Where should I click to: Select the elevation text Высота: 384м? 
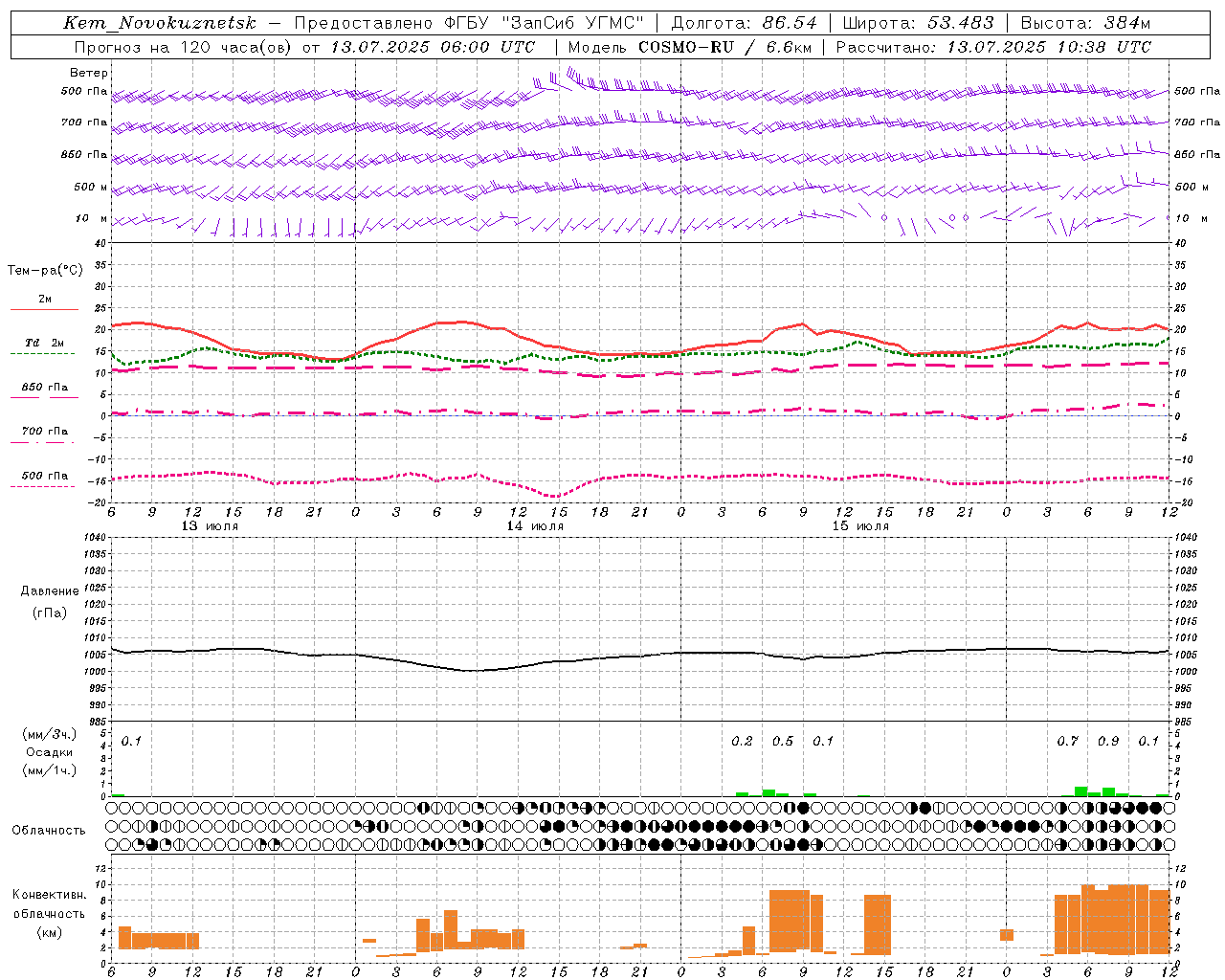point(1085,23)
